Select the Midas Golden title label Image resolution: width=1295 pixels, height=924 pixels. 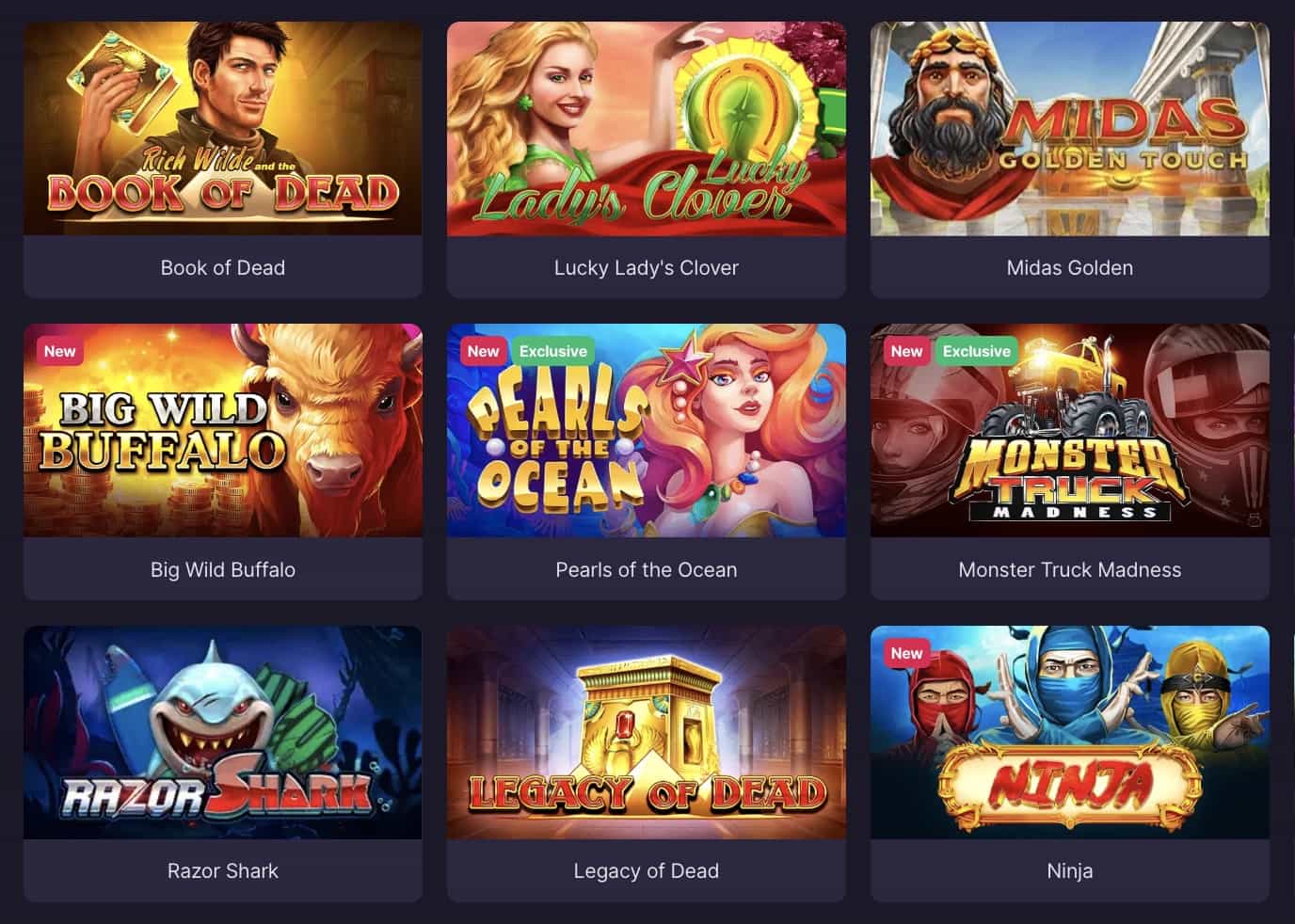coord(1070,267)
